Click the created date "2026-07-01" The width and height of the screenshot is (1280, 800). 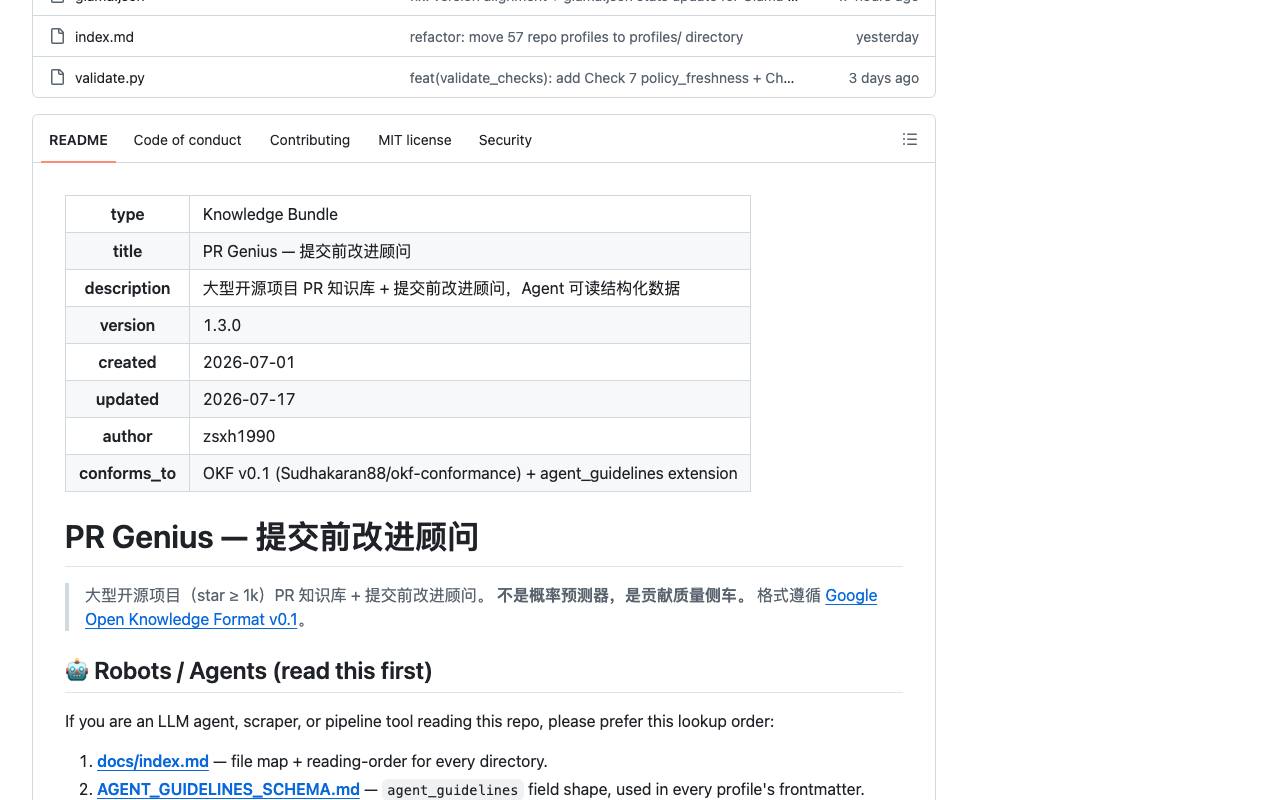pos(470,362)
